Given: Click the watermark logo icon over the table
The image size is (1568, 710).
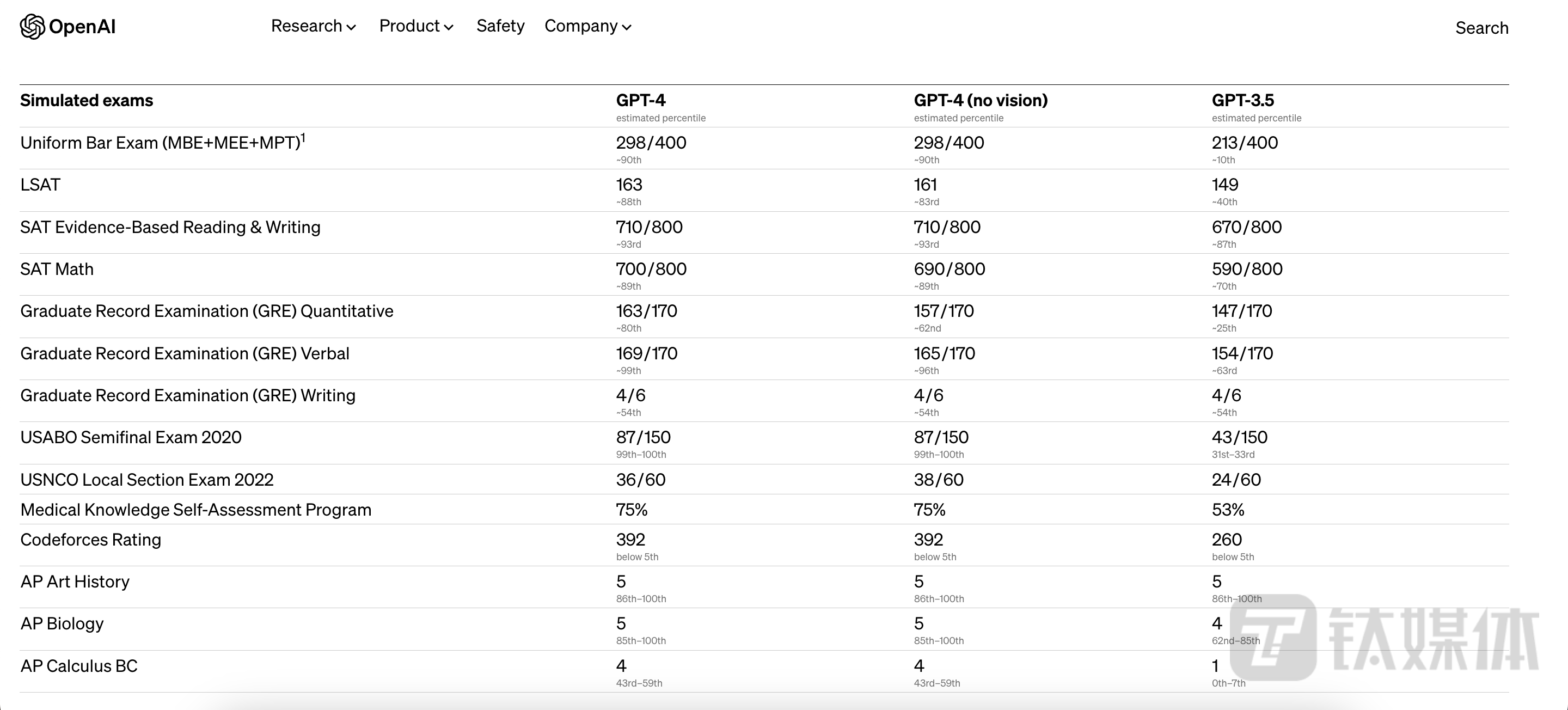Looking at the screenshot, I should coord(1273,637).
